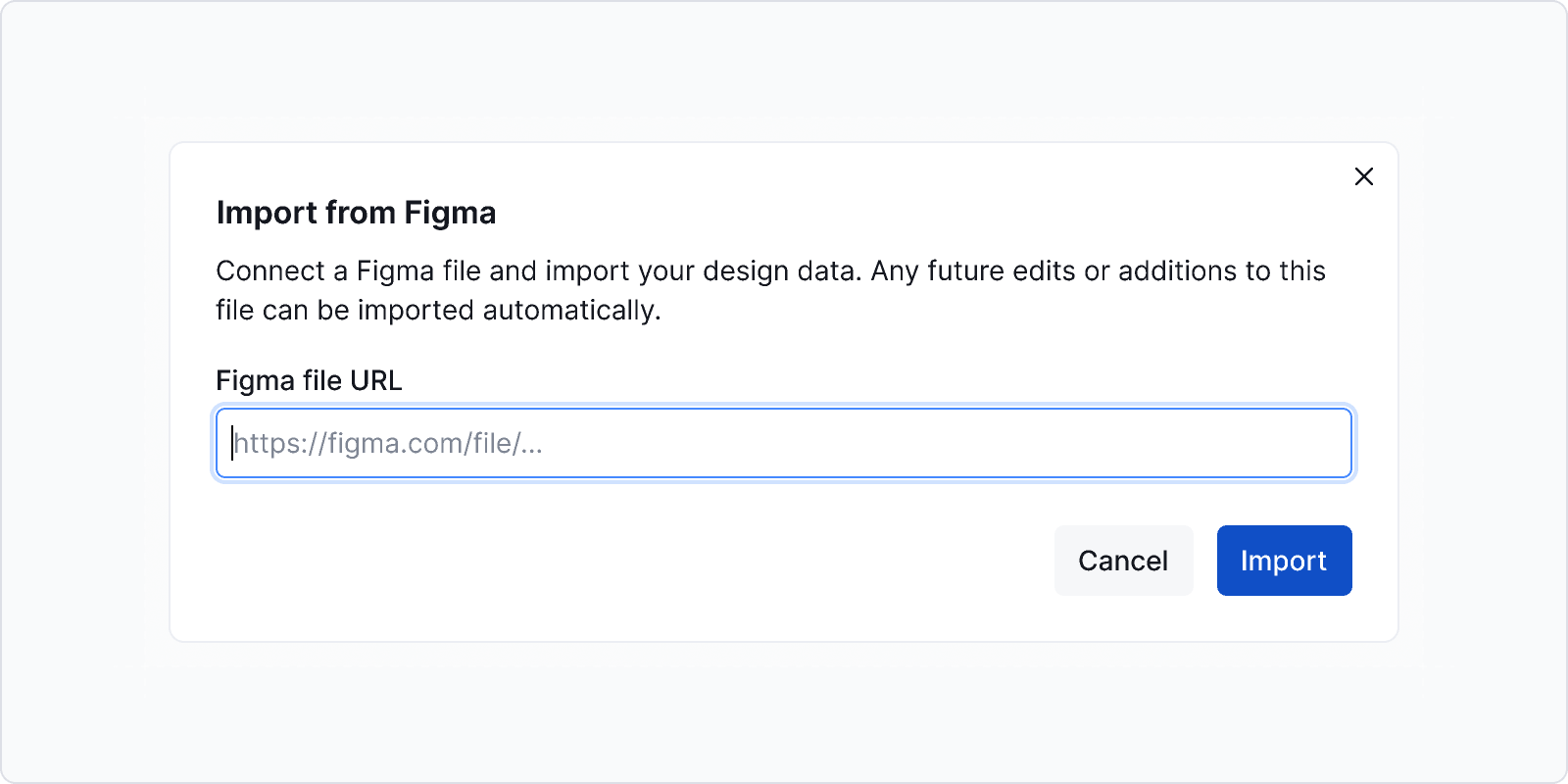The height and width of the screenshot is (784, 1568).
Task: Confirm import with the blue Import button
Action: point(1284,561)
